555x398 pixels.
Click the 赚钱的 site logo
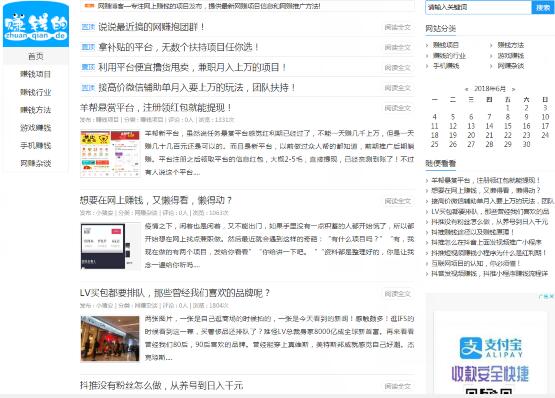click(x=36, y=24)
